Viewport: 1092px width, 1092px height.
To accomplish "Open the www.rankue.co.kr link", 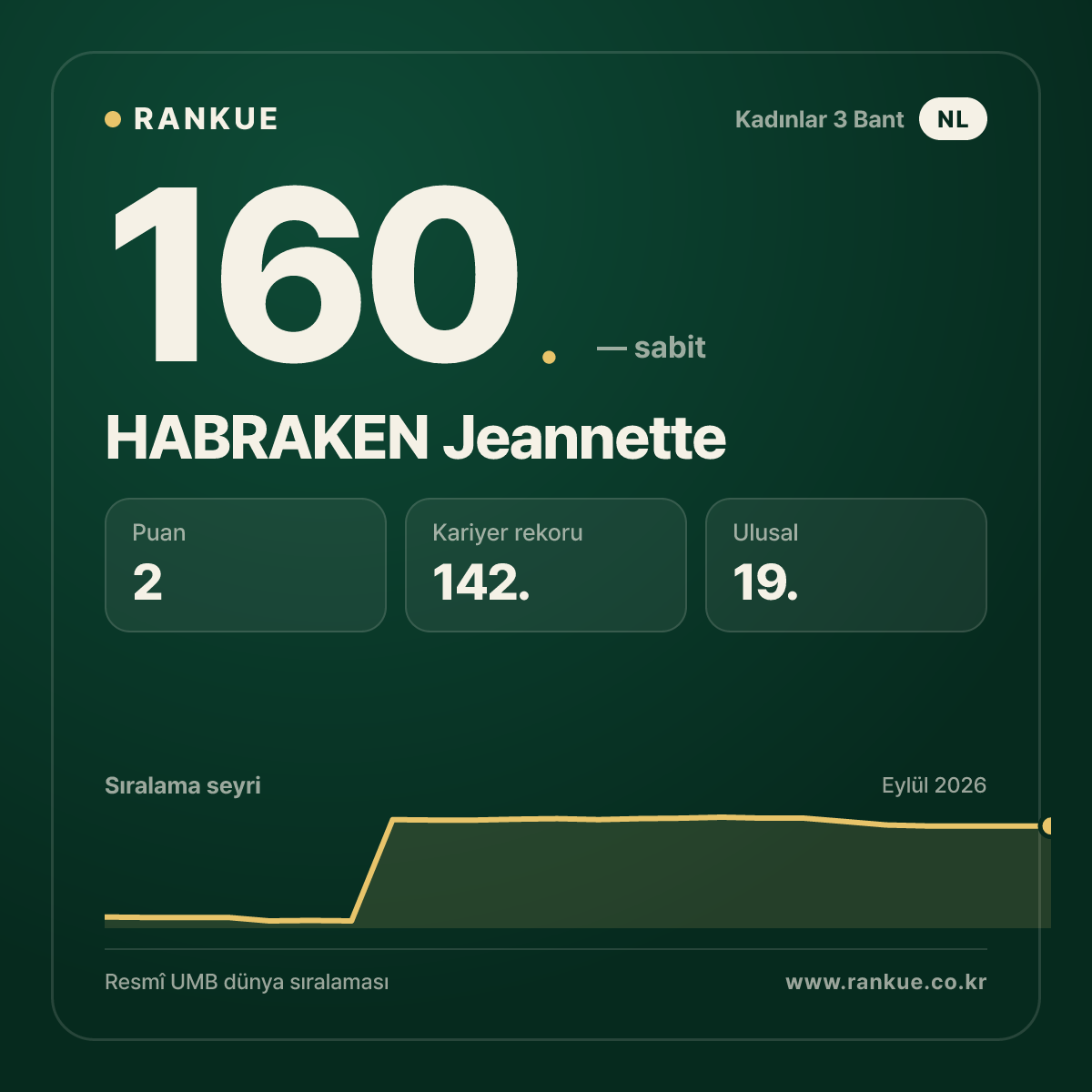I will tap(886, 982).
